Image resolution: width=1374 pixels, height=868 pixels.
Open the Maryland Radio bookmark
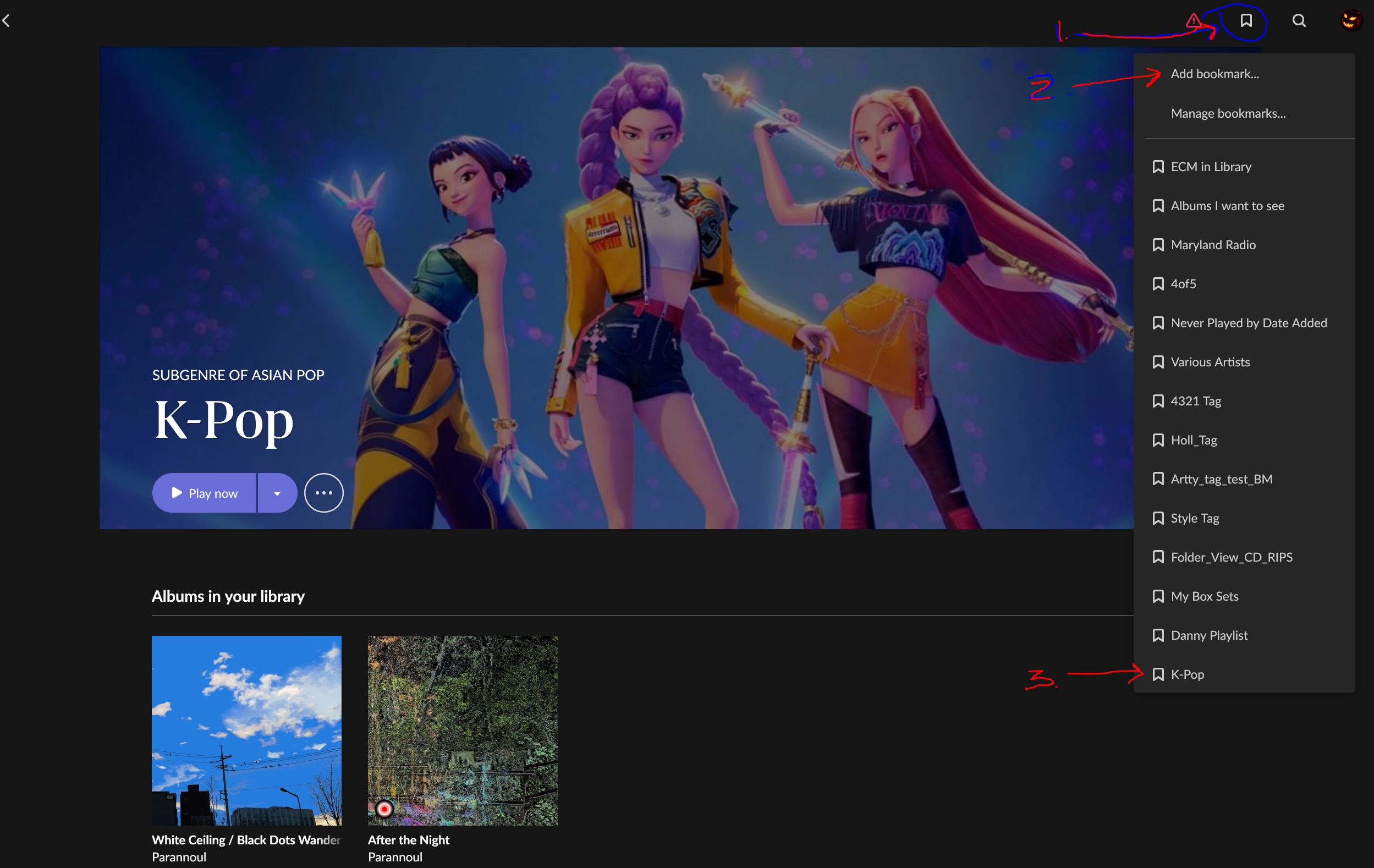1213,245
